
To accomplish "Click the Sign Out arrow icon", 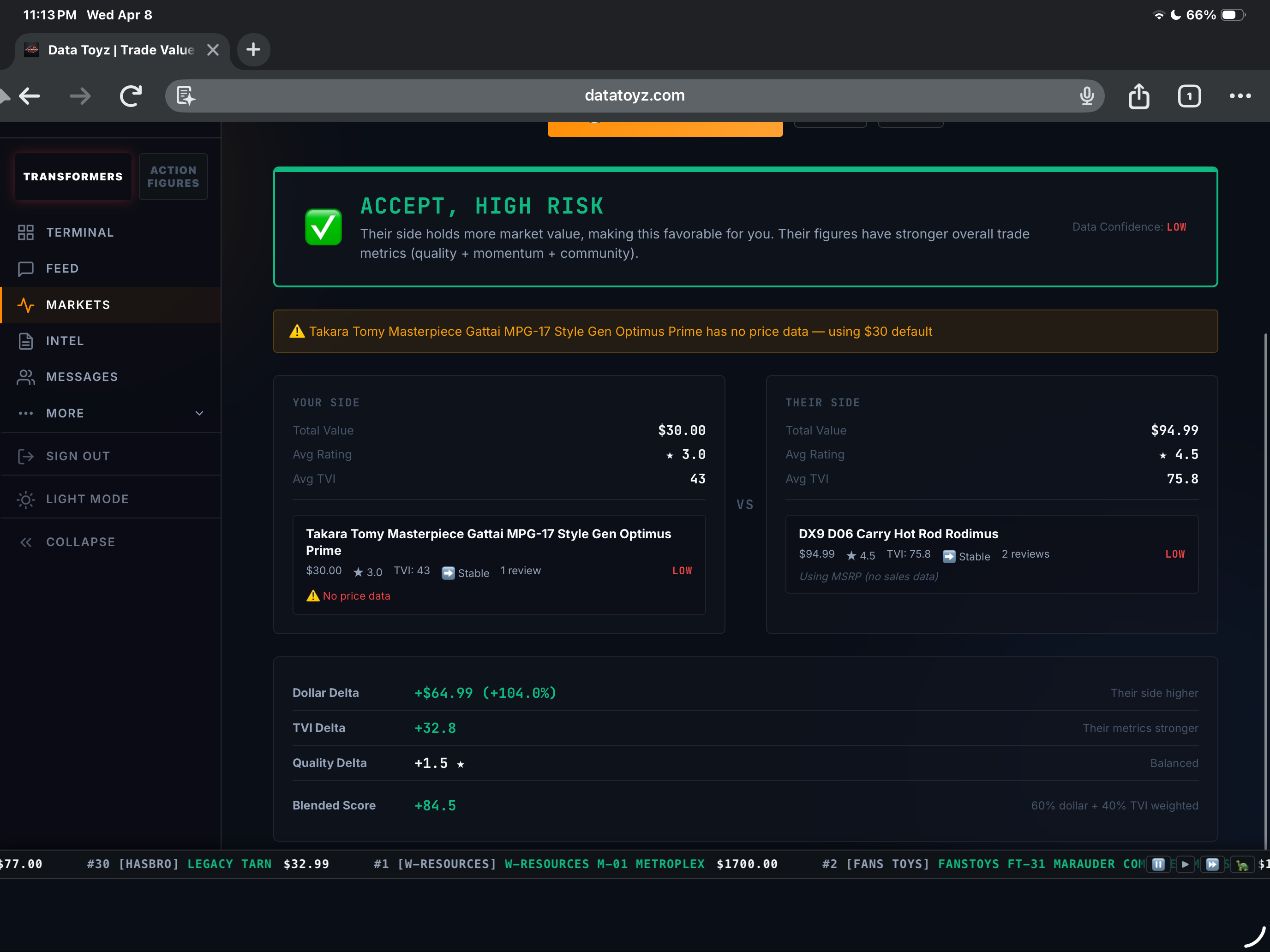I will click(x=26, y=456).
